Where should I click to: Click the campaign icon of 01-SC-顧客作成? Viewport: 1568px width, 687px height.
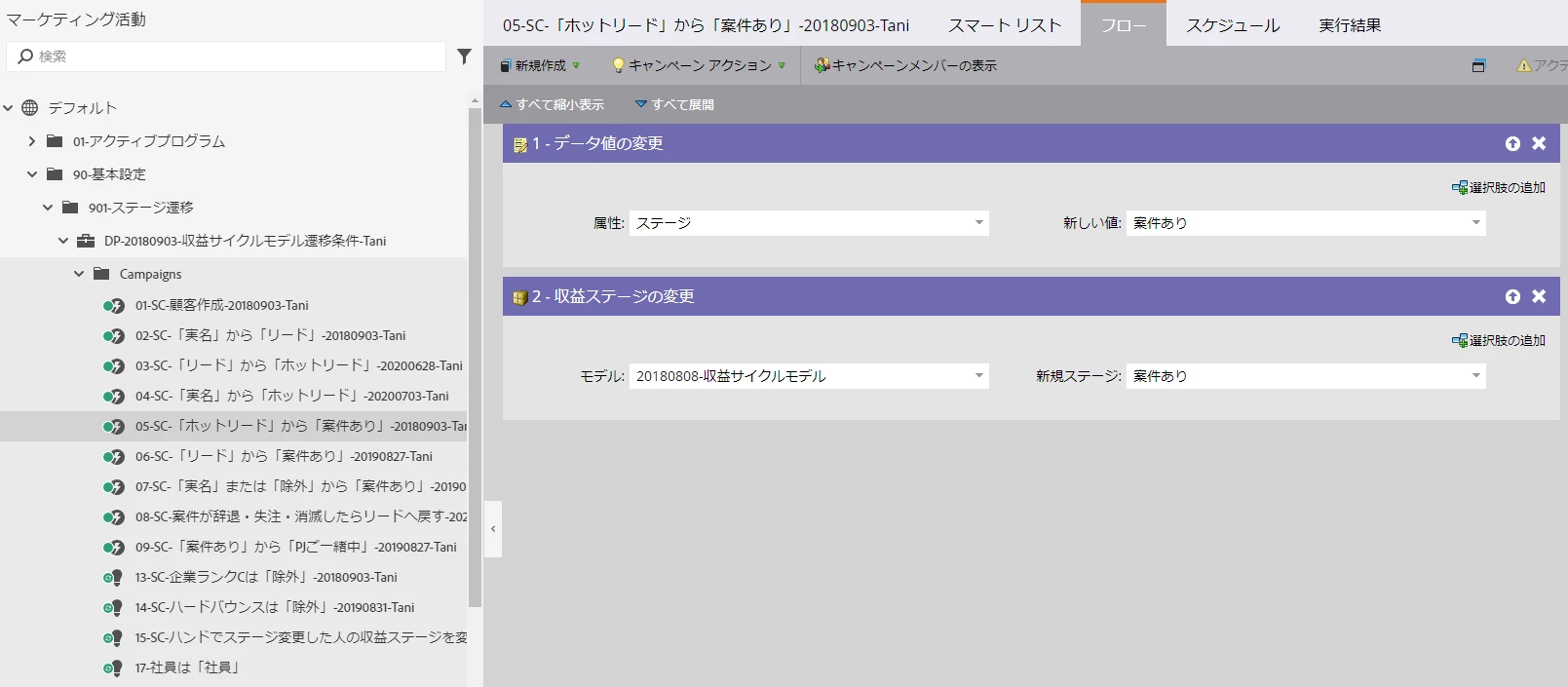pos(114,306)
